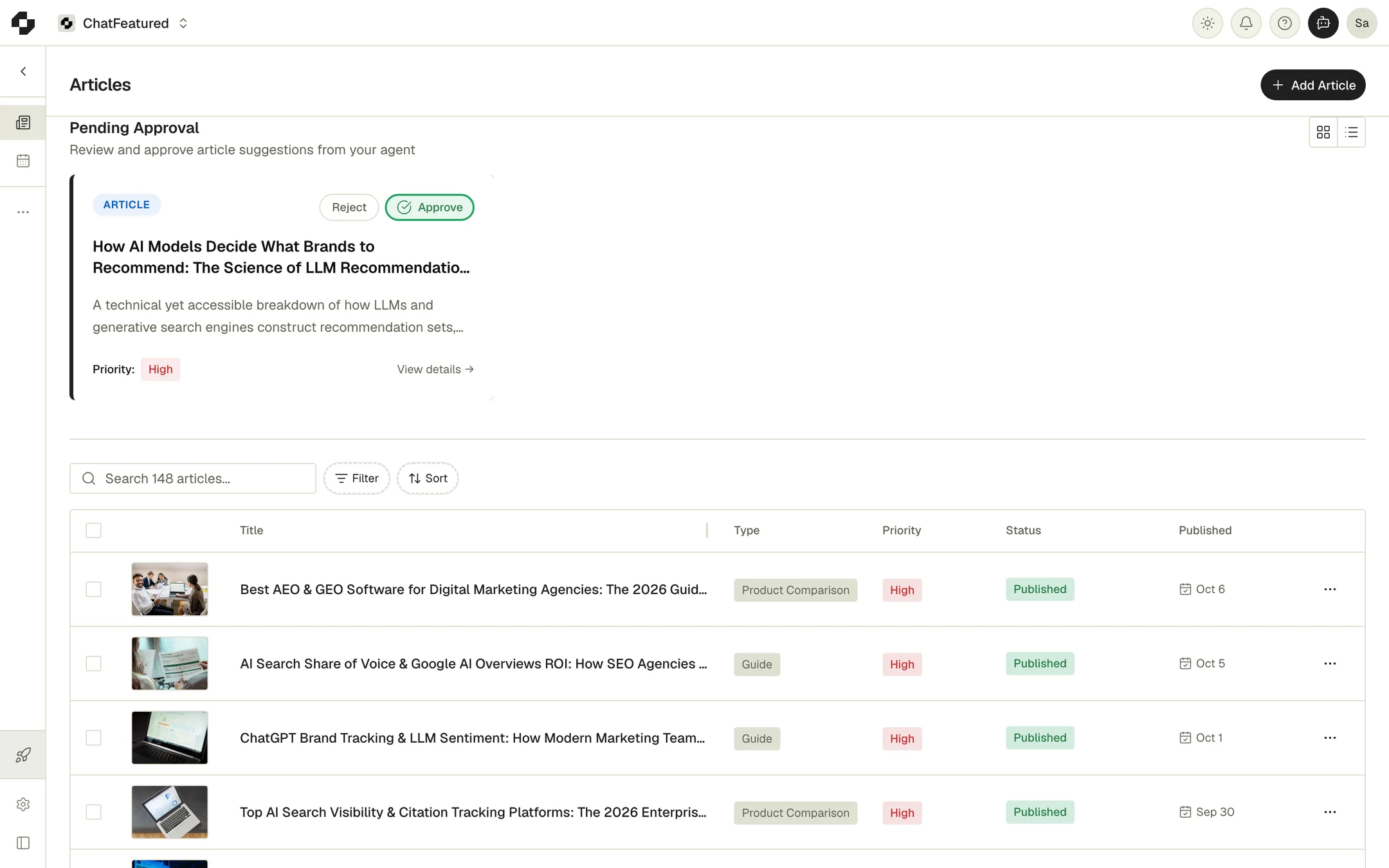The height and width of the screenshot is (868, 1389).
Task: Open Sort options
Action: (x=428, y=478)
